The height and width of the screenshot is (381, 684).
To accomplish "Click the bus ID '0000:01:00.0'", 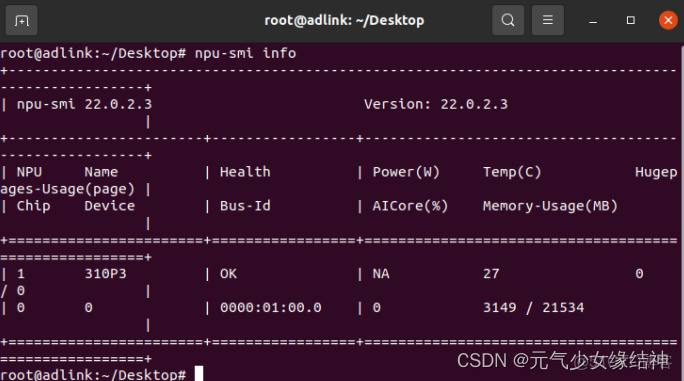I will pyautogui.click(x=270, y=308).
